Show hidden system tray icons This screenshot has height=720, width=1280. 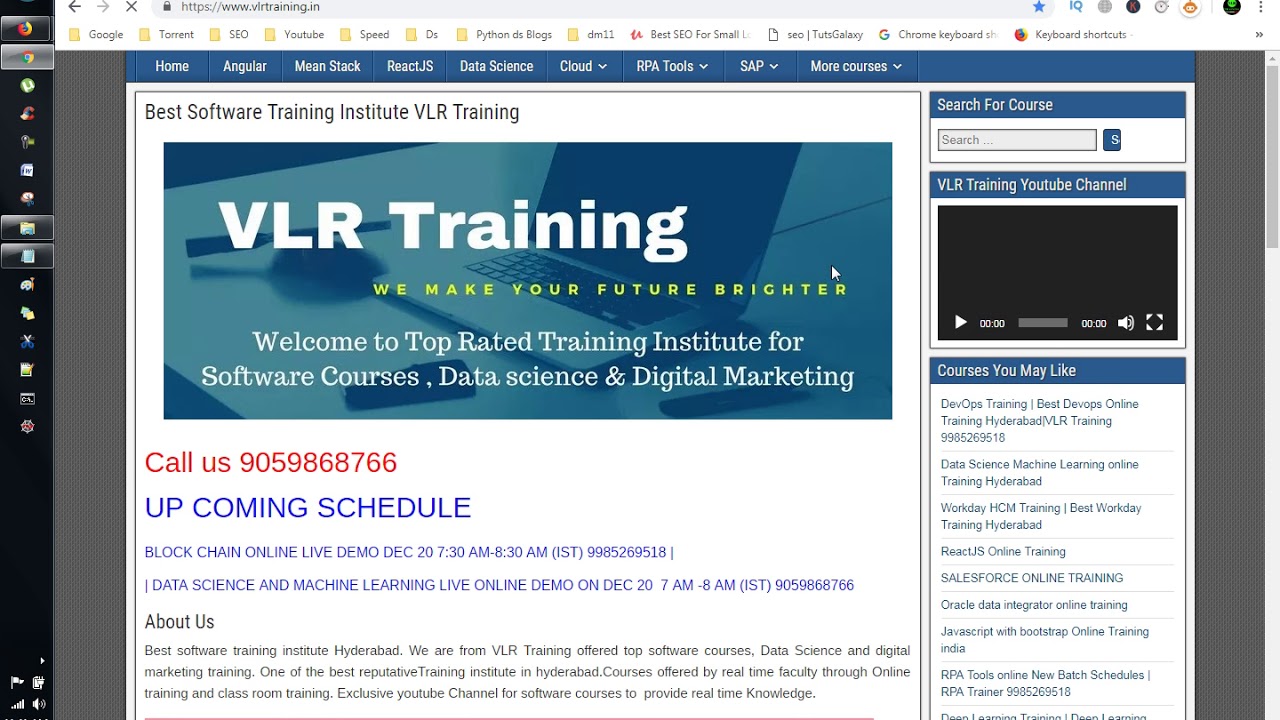41,661
